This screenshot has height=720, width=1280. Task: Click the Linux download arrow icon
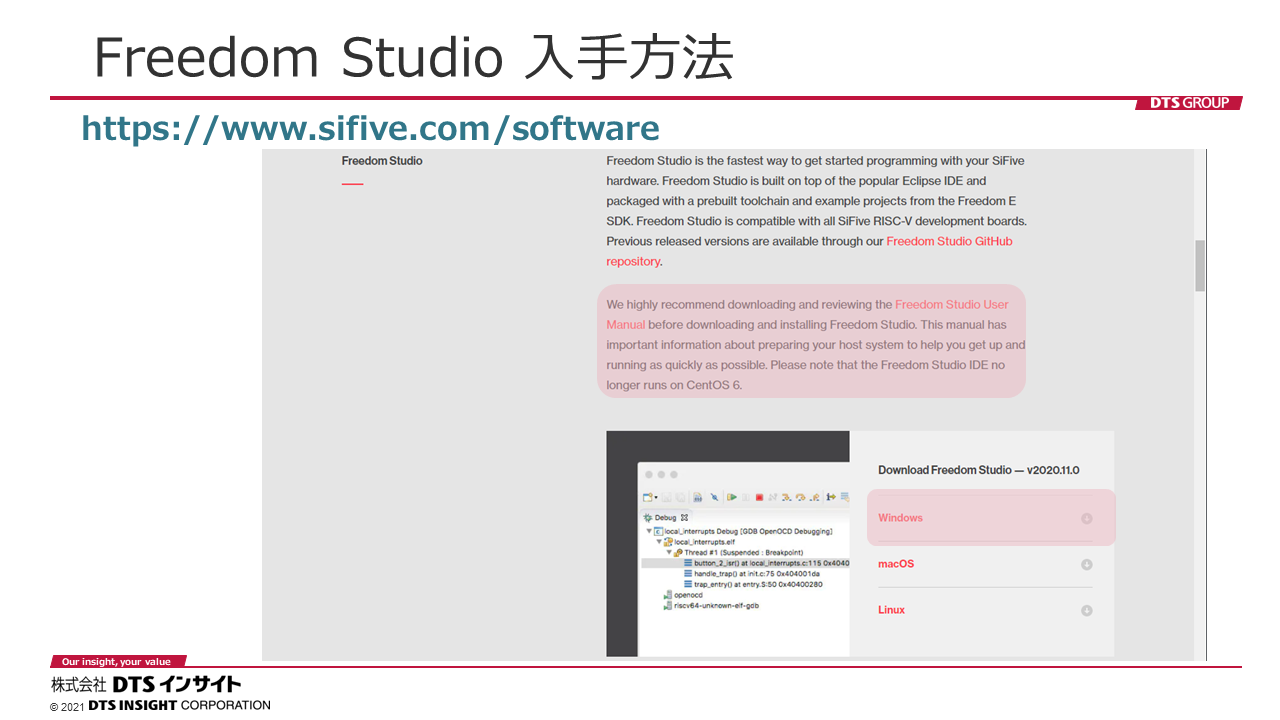coord(1086,611)
